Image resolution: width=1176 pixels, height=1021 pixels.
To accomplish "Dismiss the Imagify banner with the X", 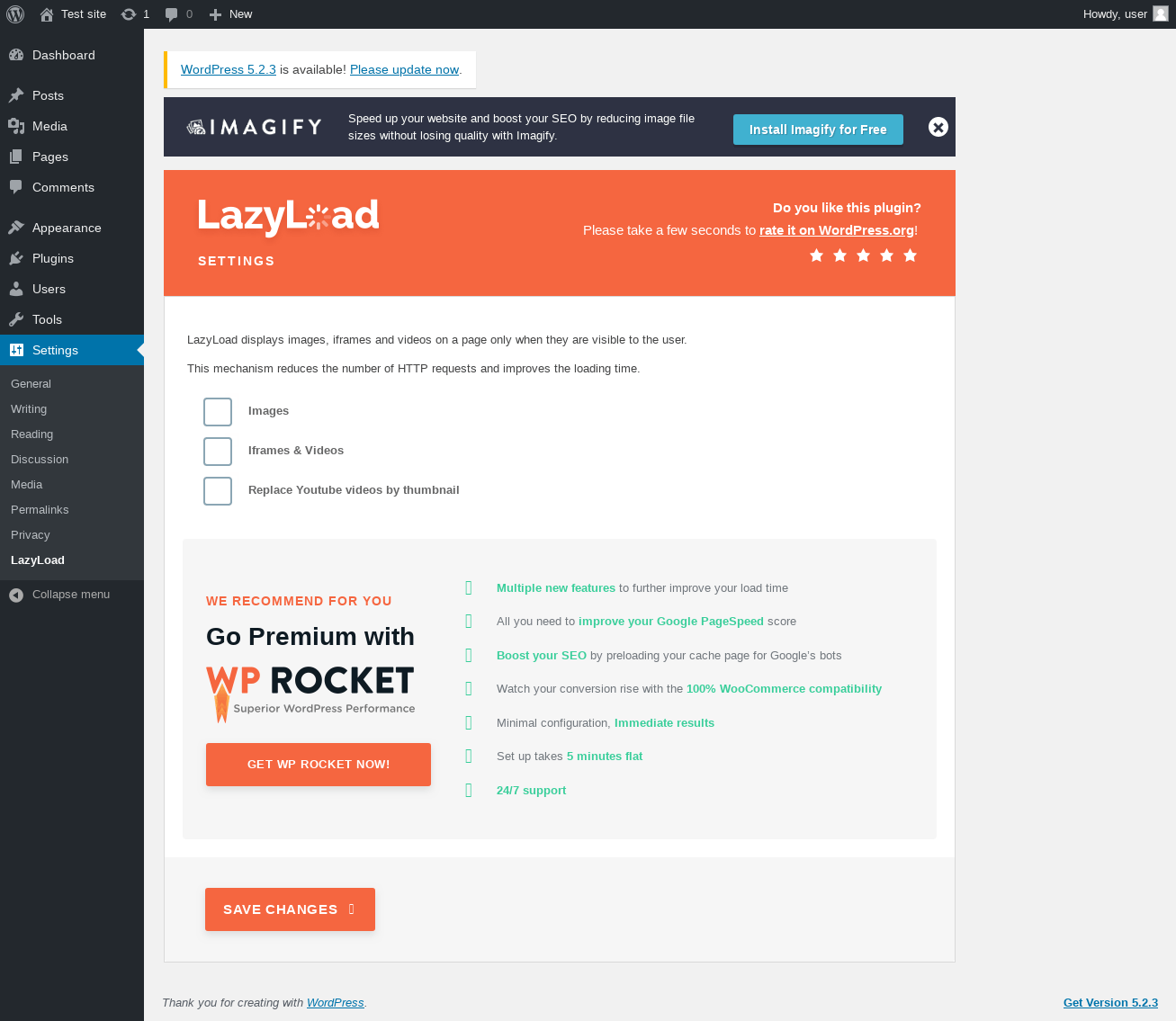I will [938, 127].
